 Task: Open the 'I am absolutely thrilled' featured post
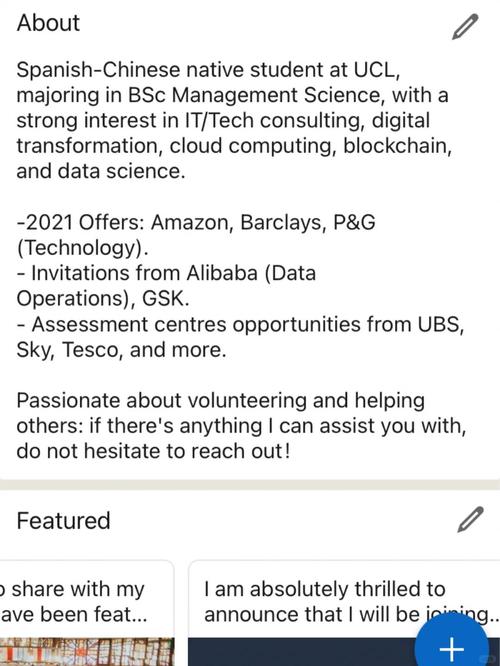pyautogui.click(x=344, y=613)
